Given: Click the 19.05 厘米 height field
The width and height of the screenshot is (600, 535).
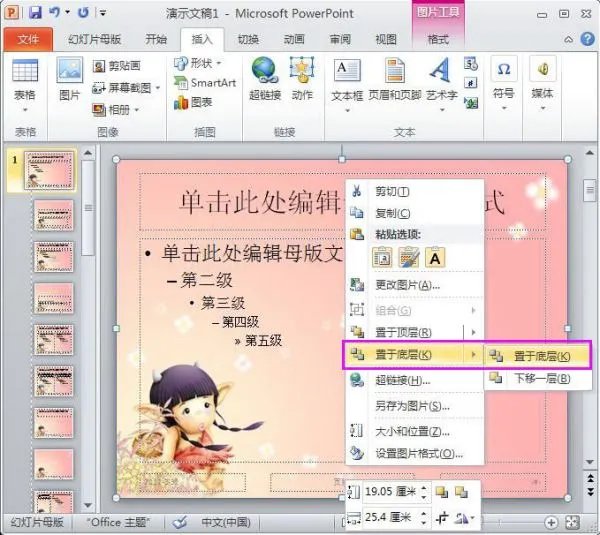Looking at the screenshot, I should pos(388,492).
